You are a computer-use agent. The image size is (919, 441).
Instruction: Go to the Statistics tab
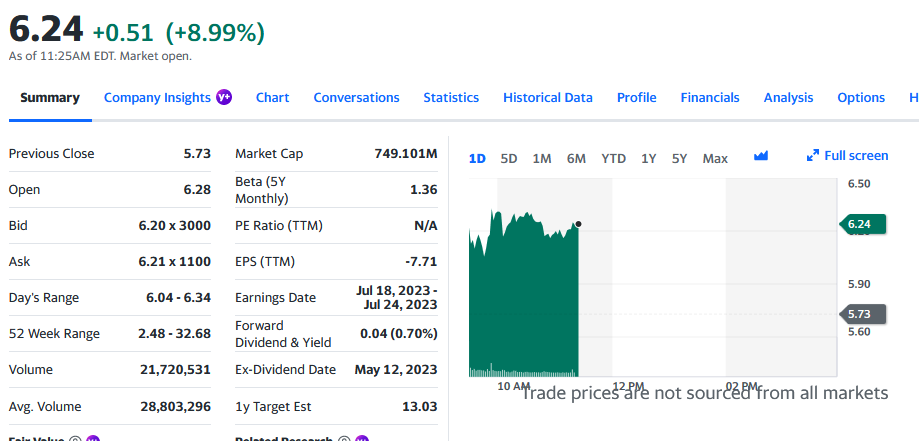click(x=451, y=97)
